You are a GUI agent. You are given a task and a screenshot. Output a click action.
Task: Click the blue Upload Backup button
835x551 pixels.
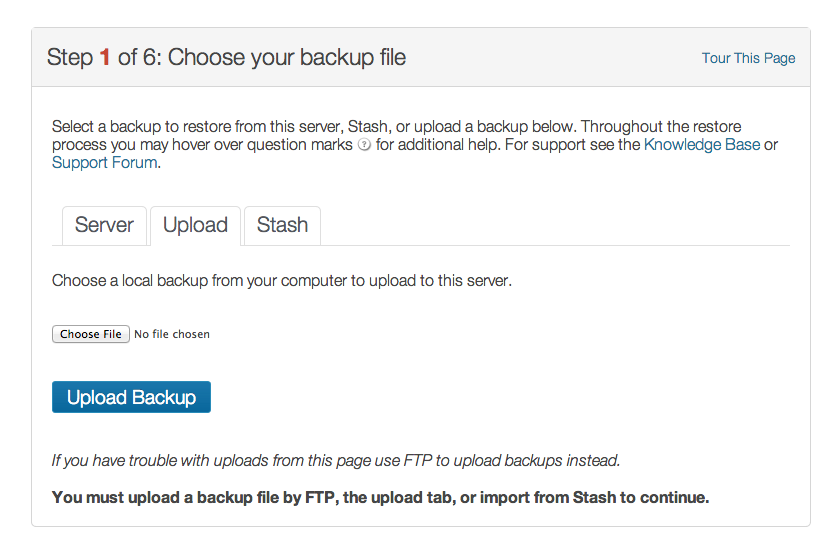[132, 397]
